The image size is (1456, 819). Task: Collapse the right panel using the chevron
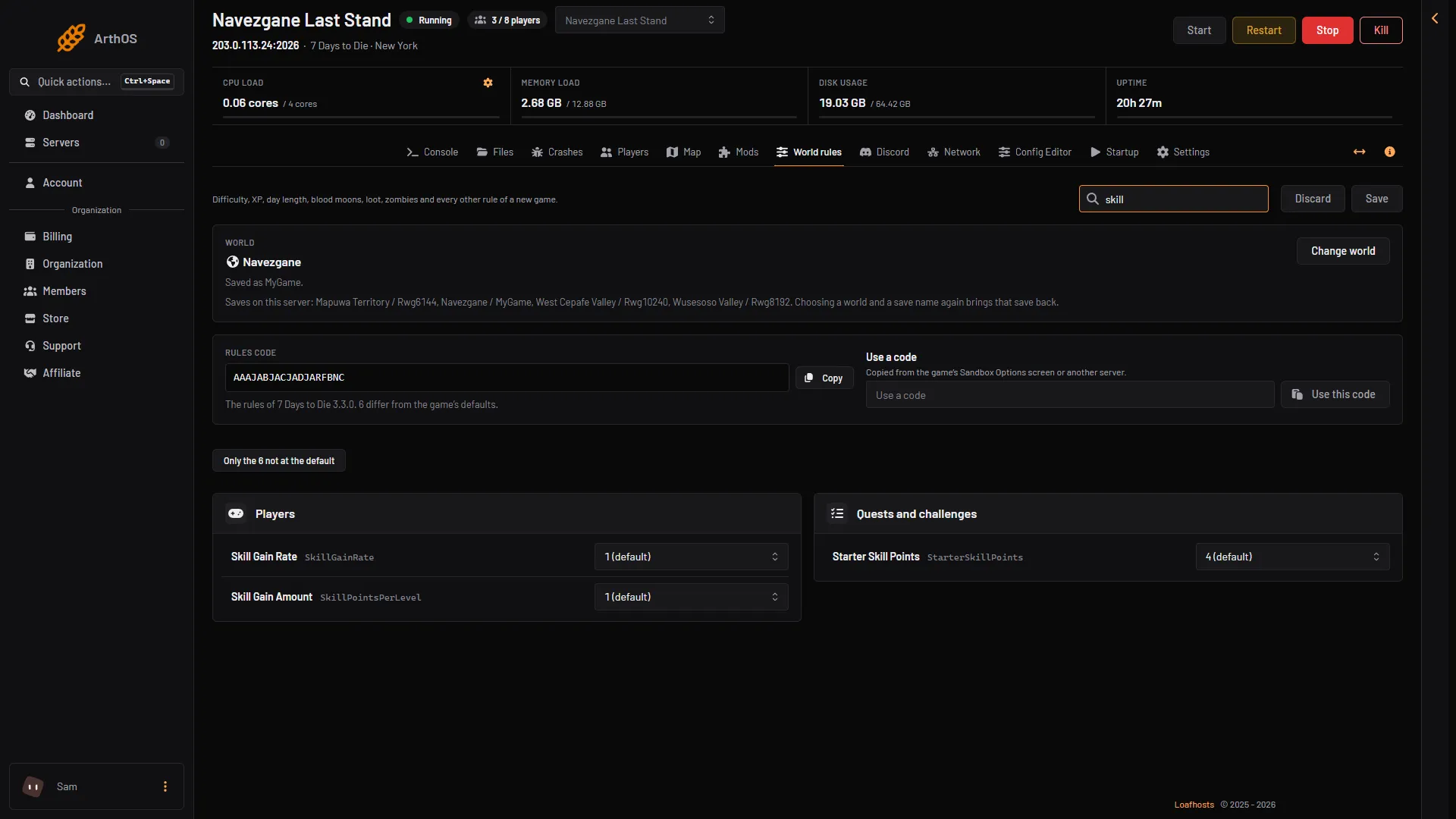click(1435, 18)
